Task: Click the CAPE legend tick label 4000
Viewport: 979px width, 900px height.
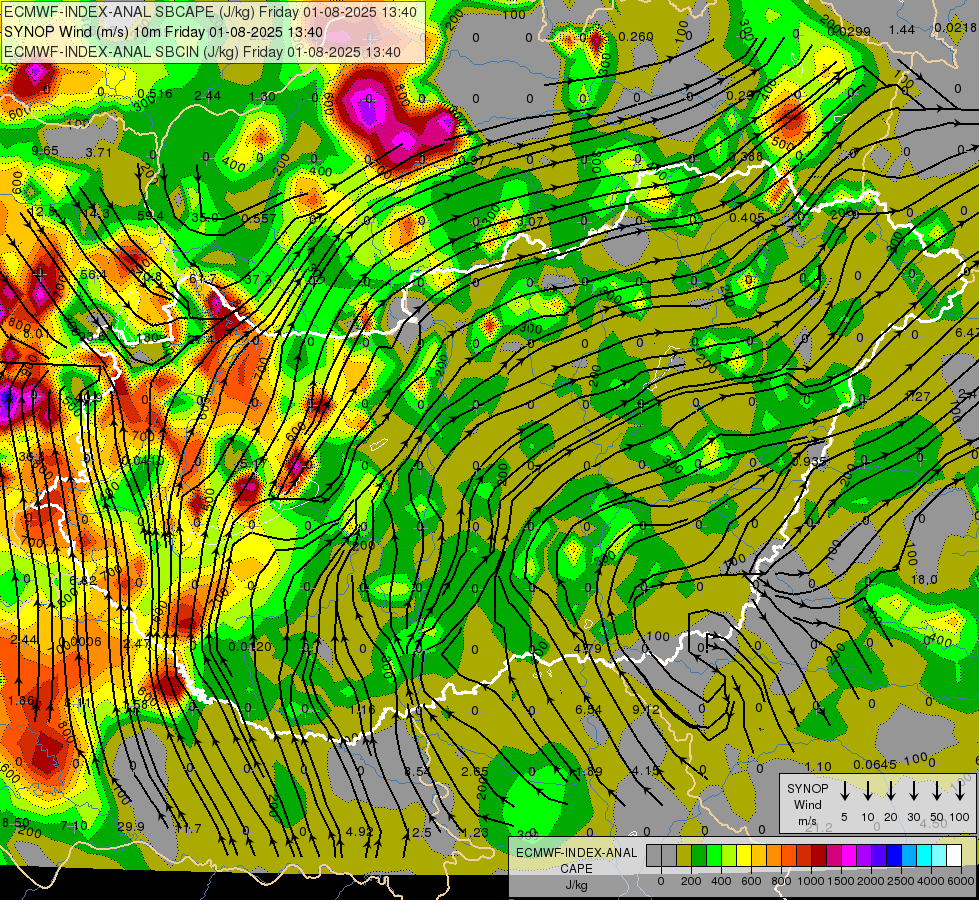Action: (x=931, y=881)
